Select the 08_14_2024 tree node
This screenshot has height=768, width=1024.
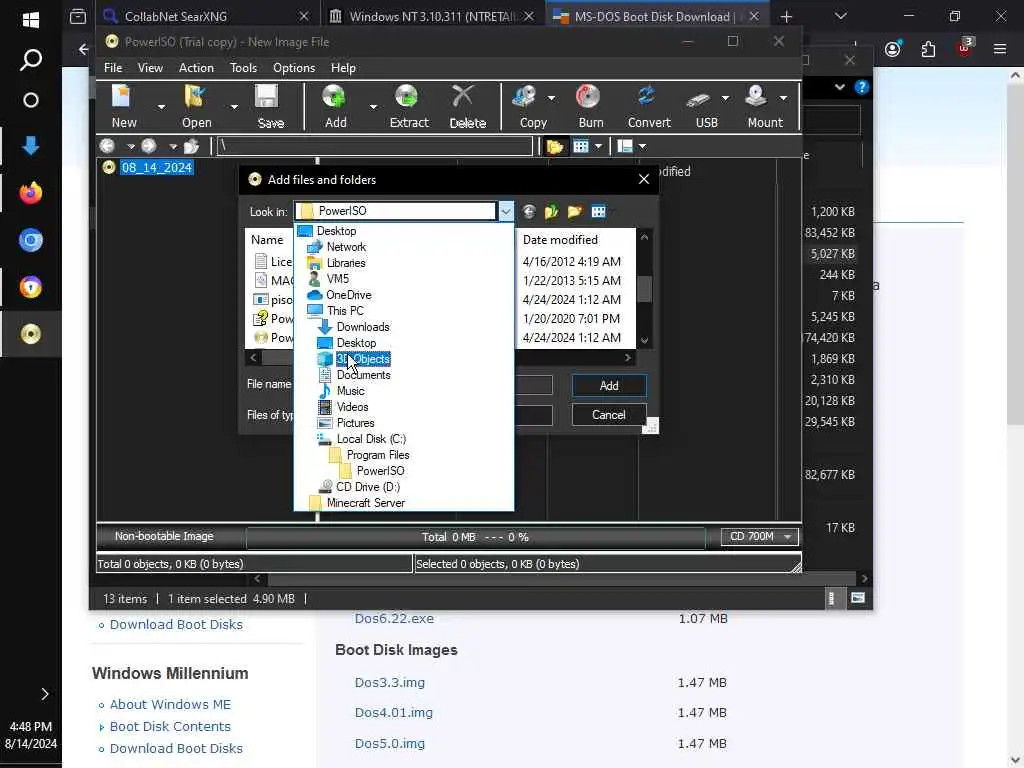[x=157, y=168]
